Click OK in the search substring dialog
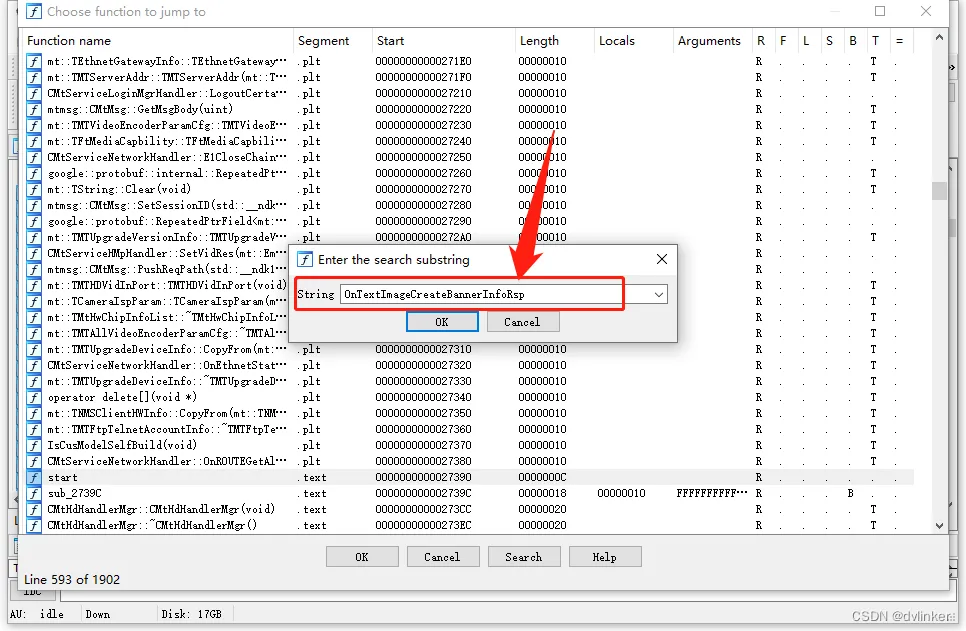 [442, 322]
